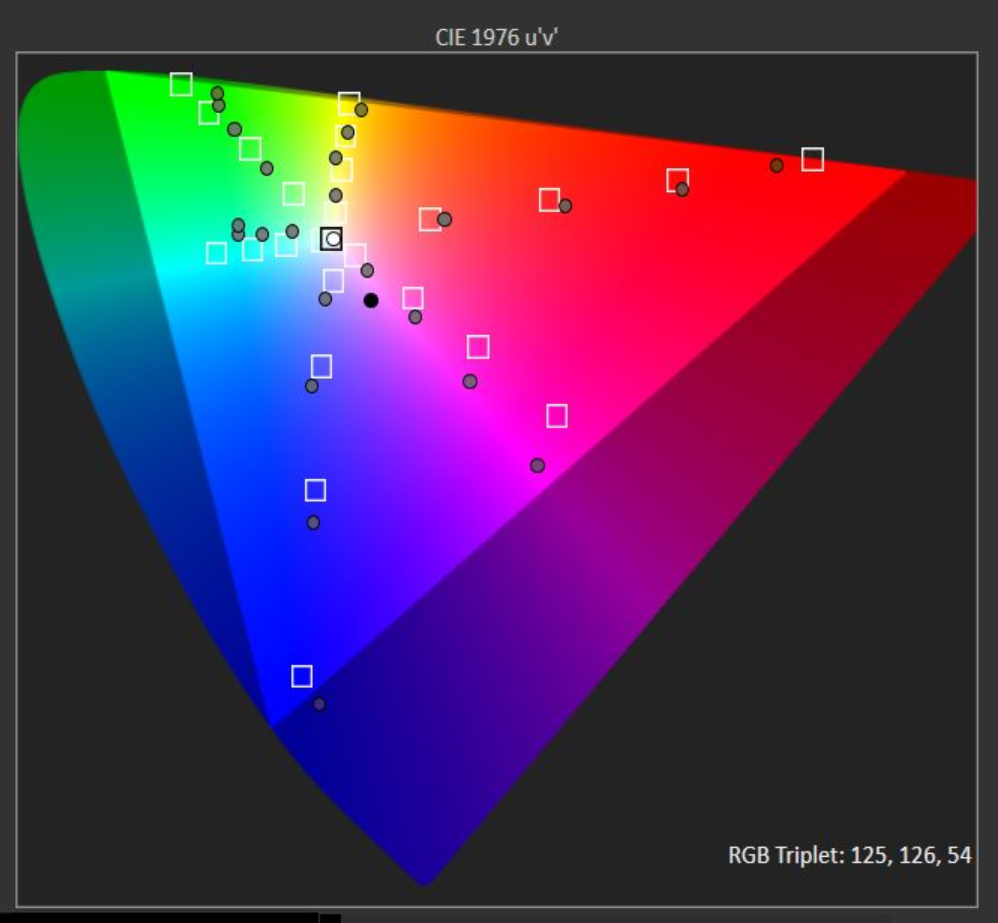This screenshot has height=923, width=998.
Task: Select the measured dot just below the blue primary target
Action: (x=319, y=704)
